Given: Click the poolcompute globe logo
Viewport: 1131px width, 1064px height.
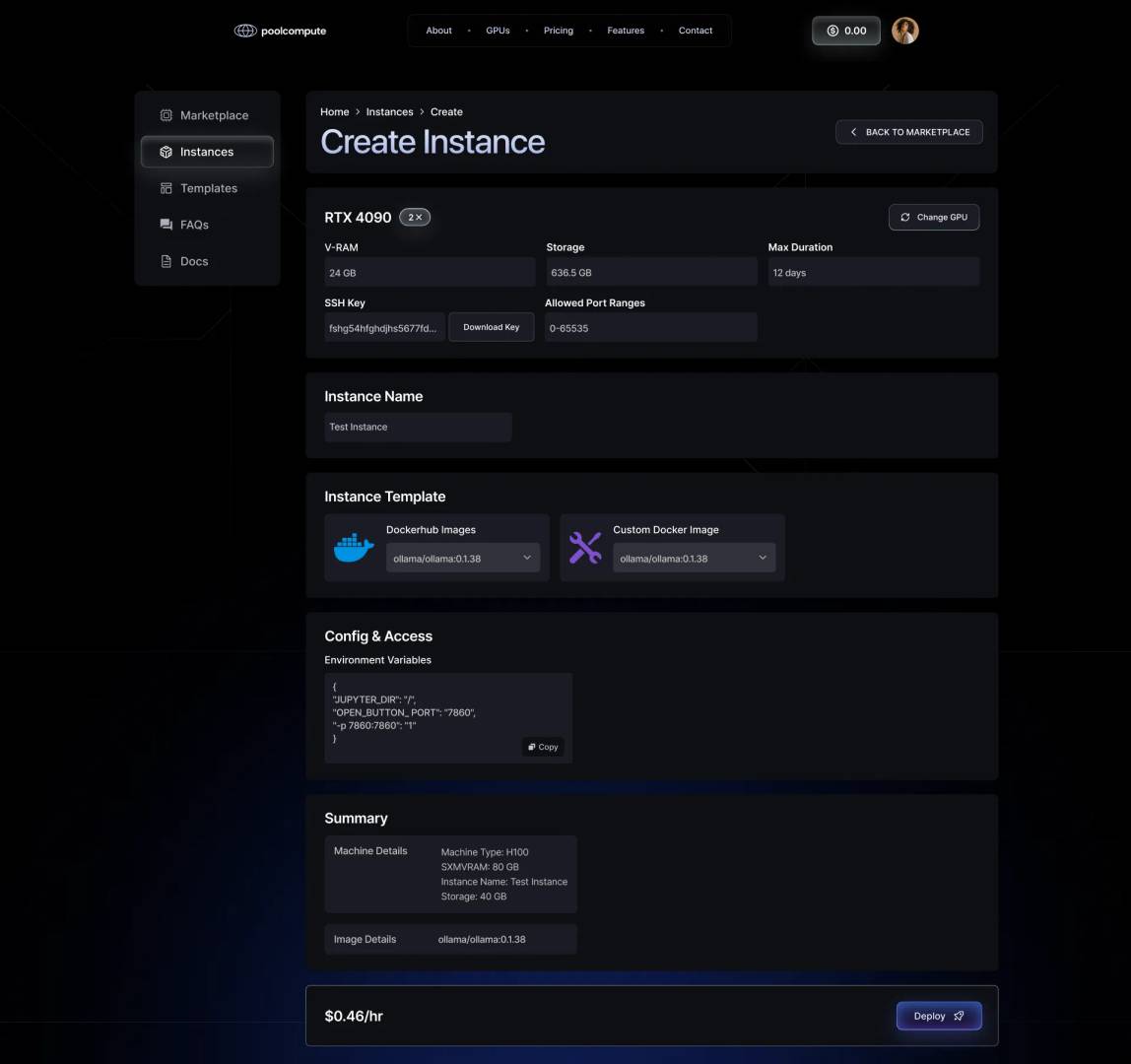Looking at the screenshot, I should click(x=245, y=31).
